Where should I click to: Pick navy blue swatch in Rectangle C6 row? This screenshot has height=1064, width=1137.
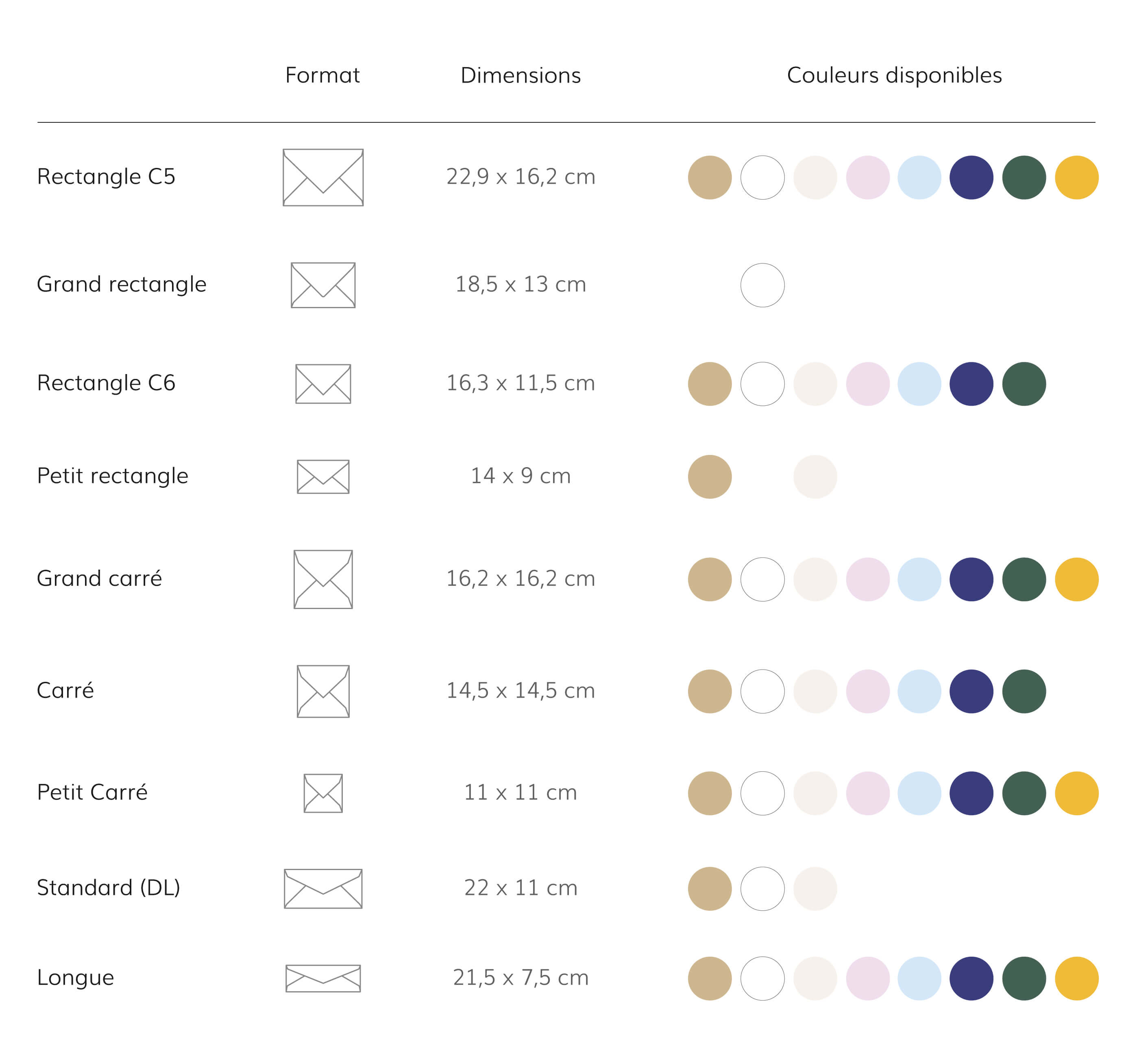[x=971, y=384]
